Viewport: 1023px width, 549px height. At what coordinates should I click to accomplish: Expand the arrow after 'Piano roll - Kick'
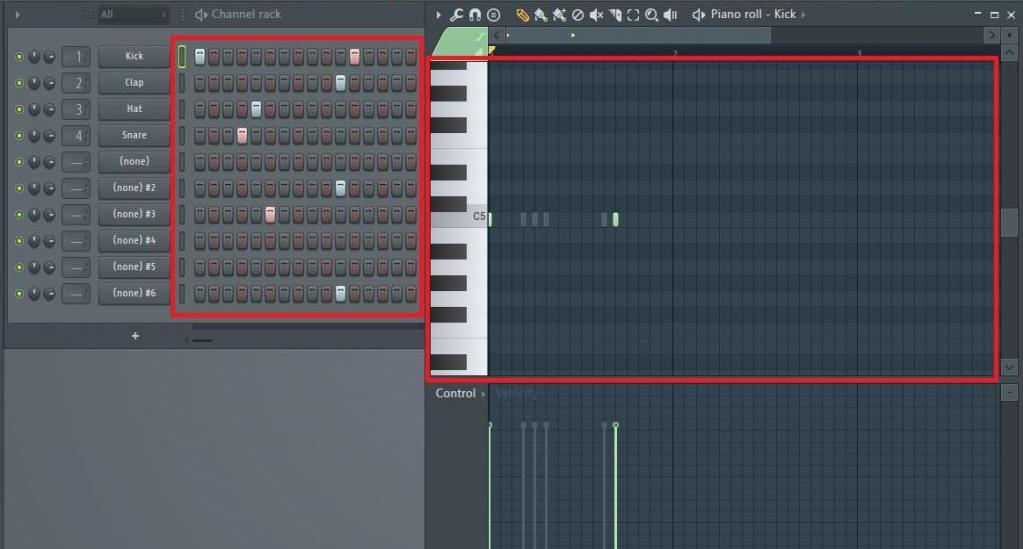click(x=803, y=14)
